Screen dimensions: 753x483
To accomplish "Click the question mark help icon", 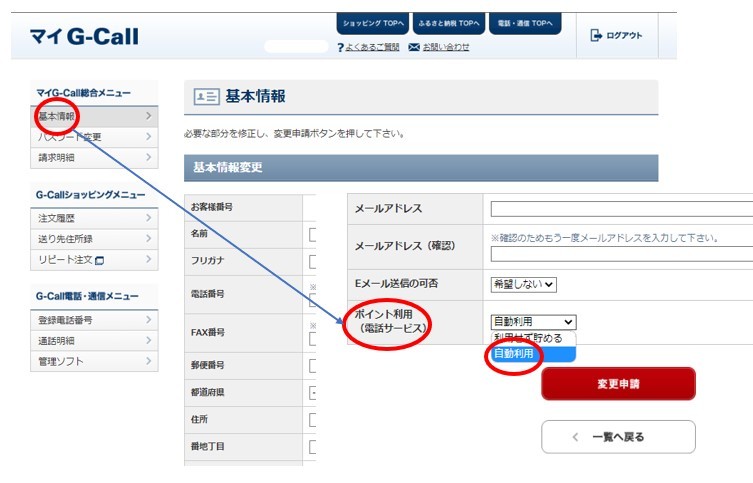I will [341, 47].
